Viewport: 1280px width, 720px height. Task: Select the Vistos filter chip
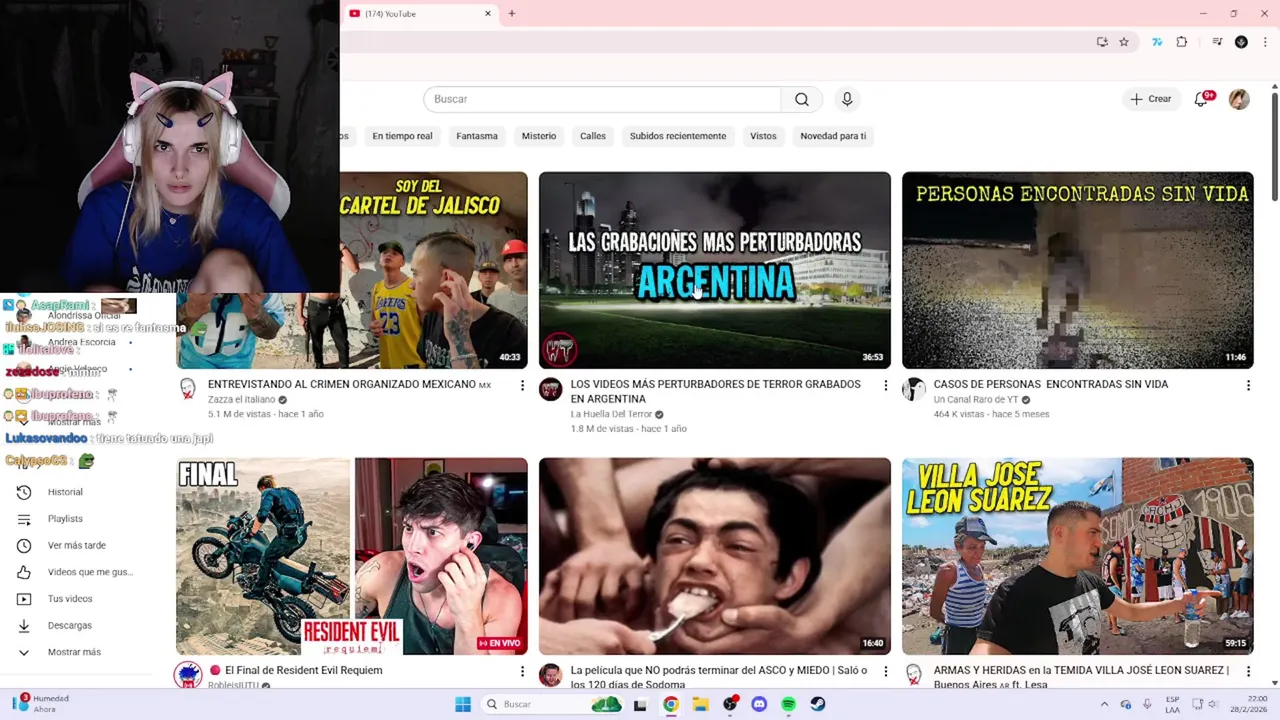pos(763,136)
